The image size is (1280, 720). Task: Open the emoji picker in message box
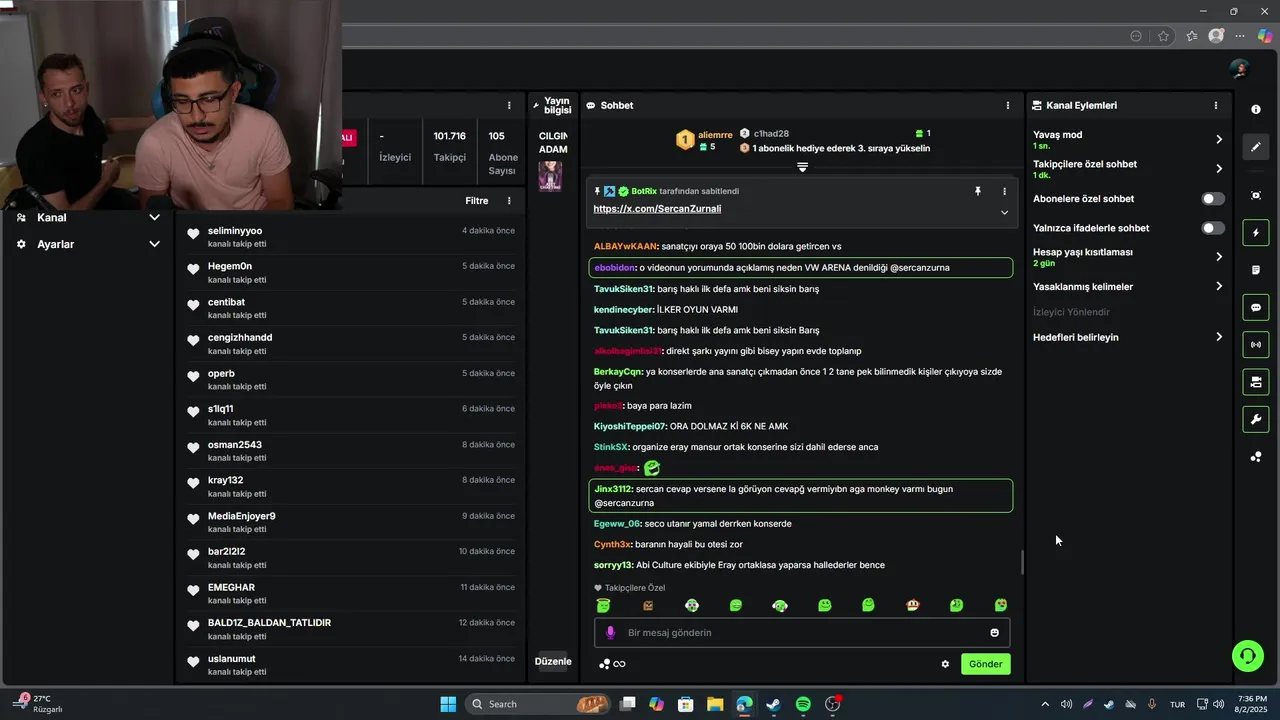click(994, 633)
